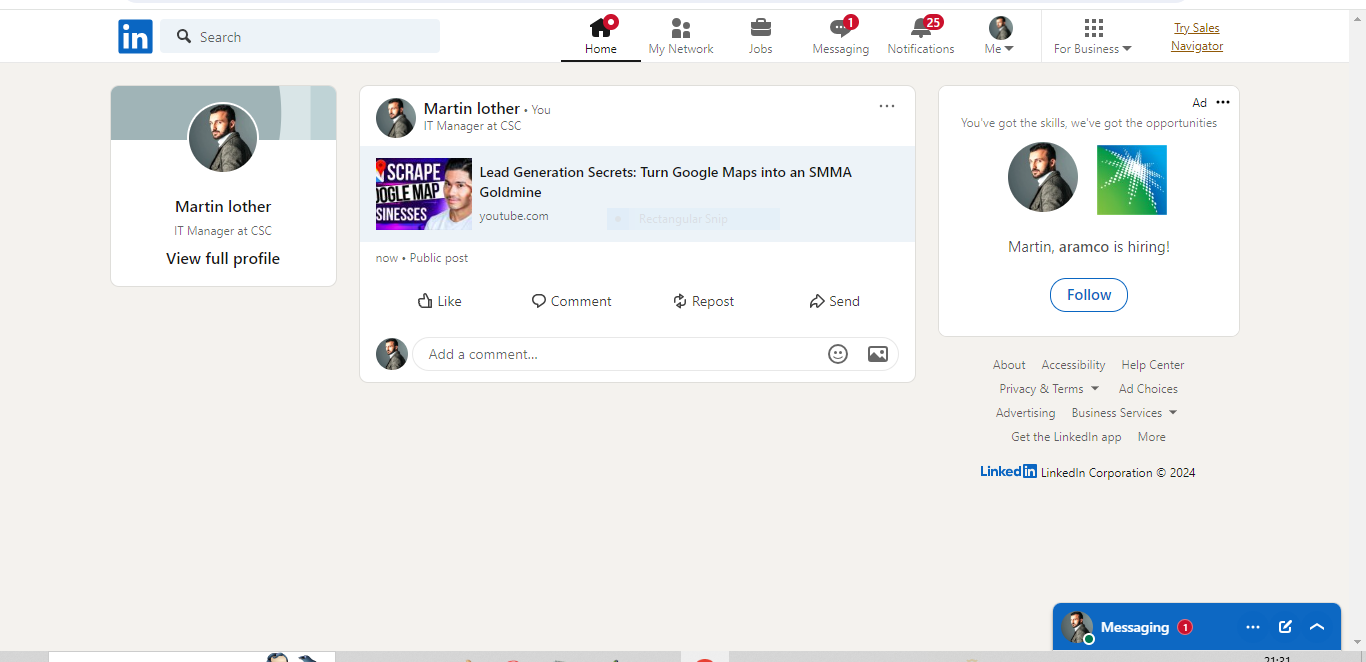The image size is (1366, 662).
Task: Open the Accessibility footer link
Action: pos(1073,365)
